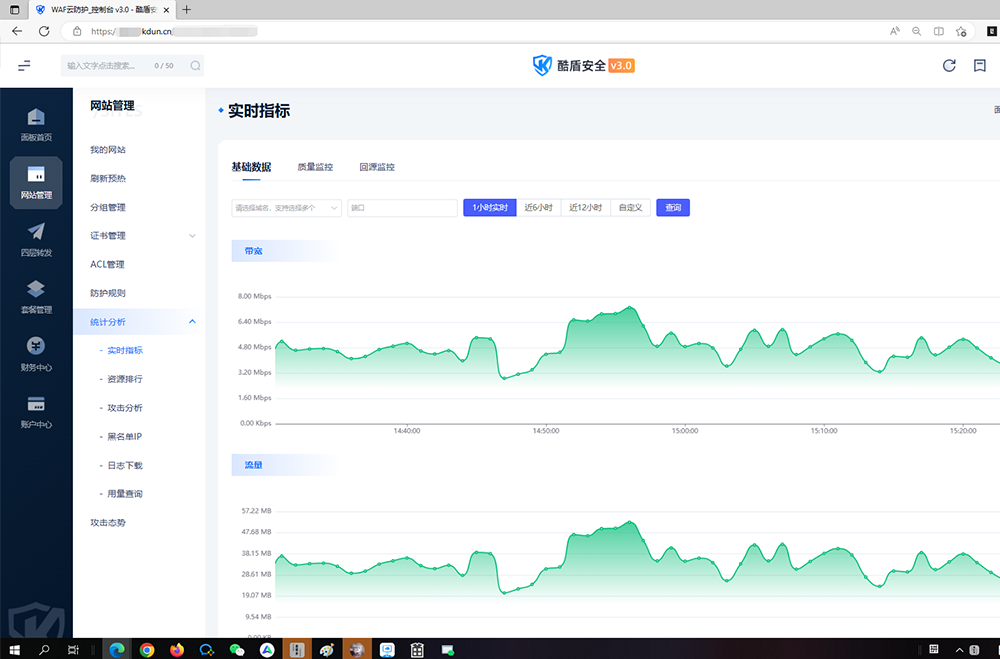The width and height of the screenshot is (1000, 659).
Task: Click the 带宽 chart section label
Action: 253,251
